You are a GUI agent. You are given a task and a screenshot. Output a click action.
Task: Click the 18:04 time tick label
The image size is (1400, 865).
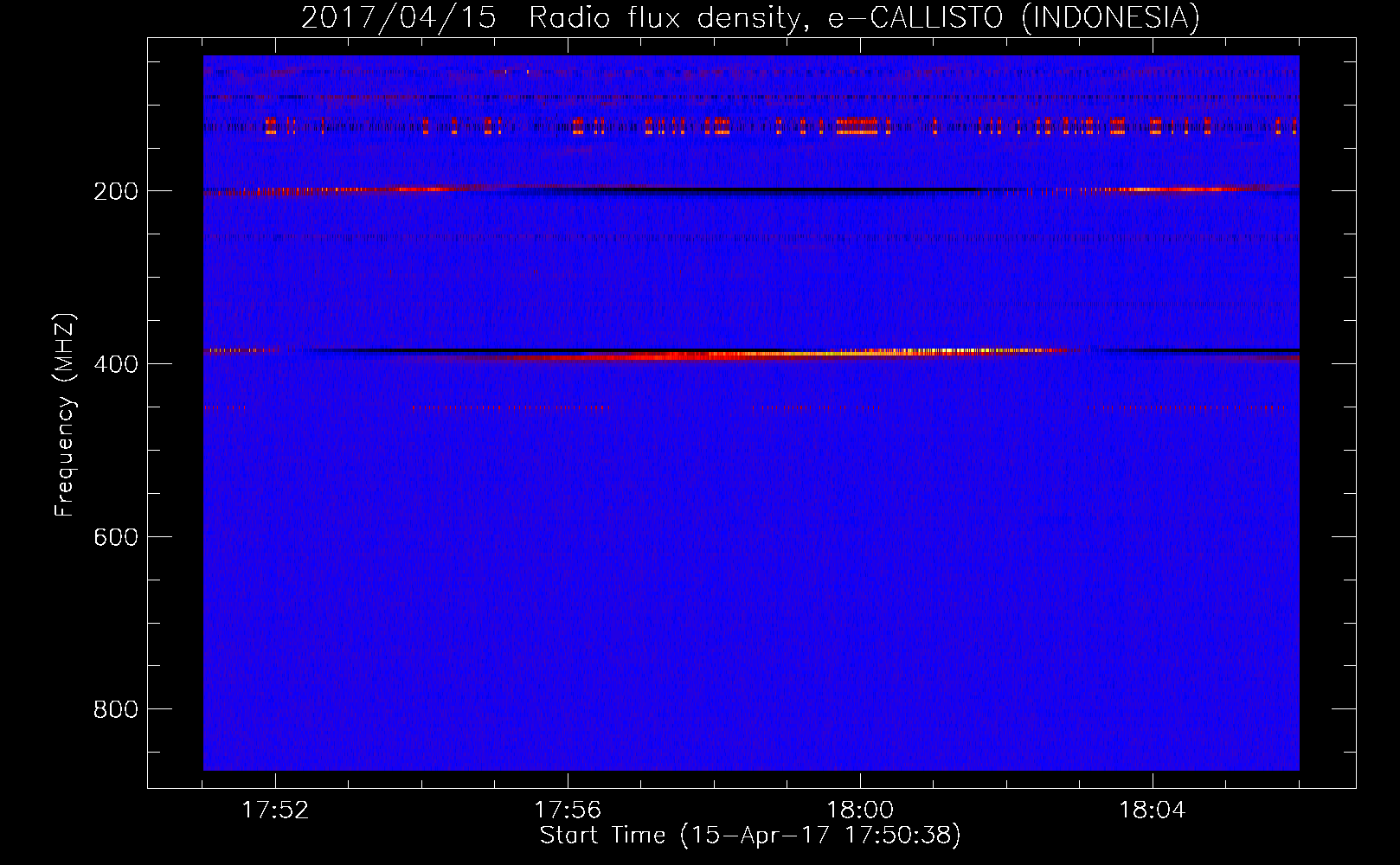tap(1153, 811)
